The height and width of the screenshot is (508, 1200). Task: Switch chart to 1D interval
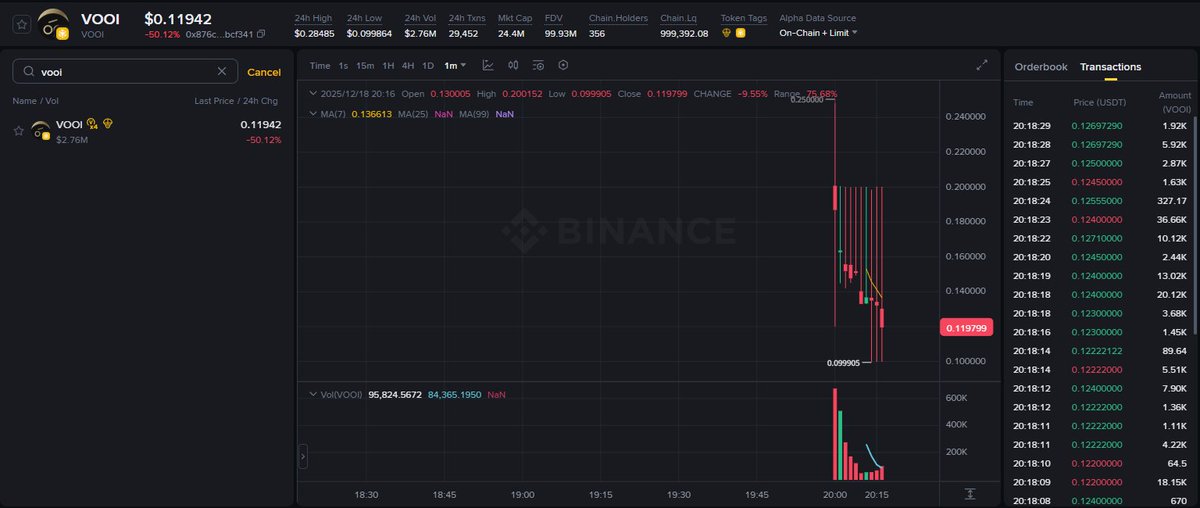click(428, 66)
